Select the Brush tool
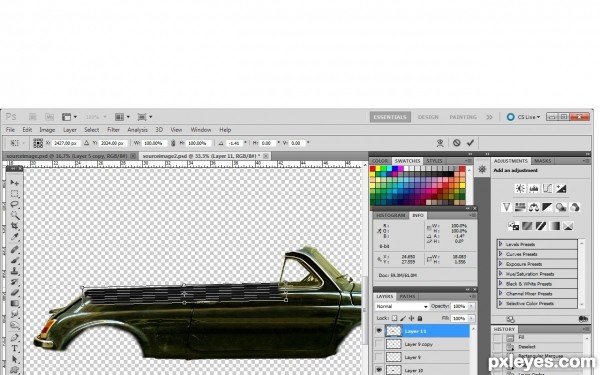600x375 pixels. 15,260
